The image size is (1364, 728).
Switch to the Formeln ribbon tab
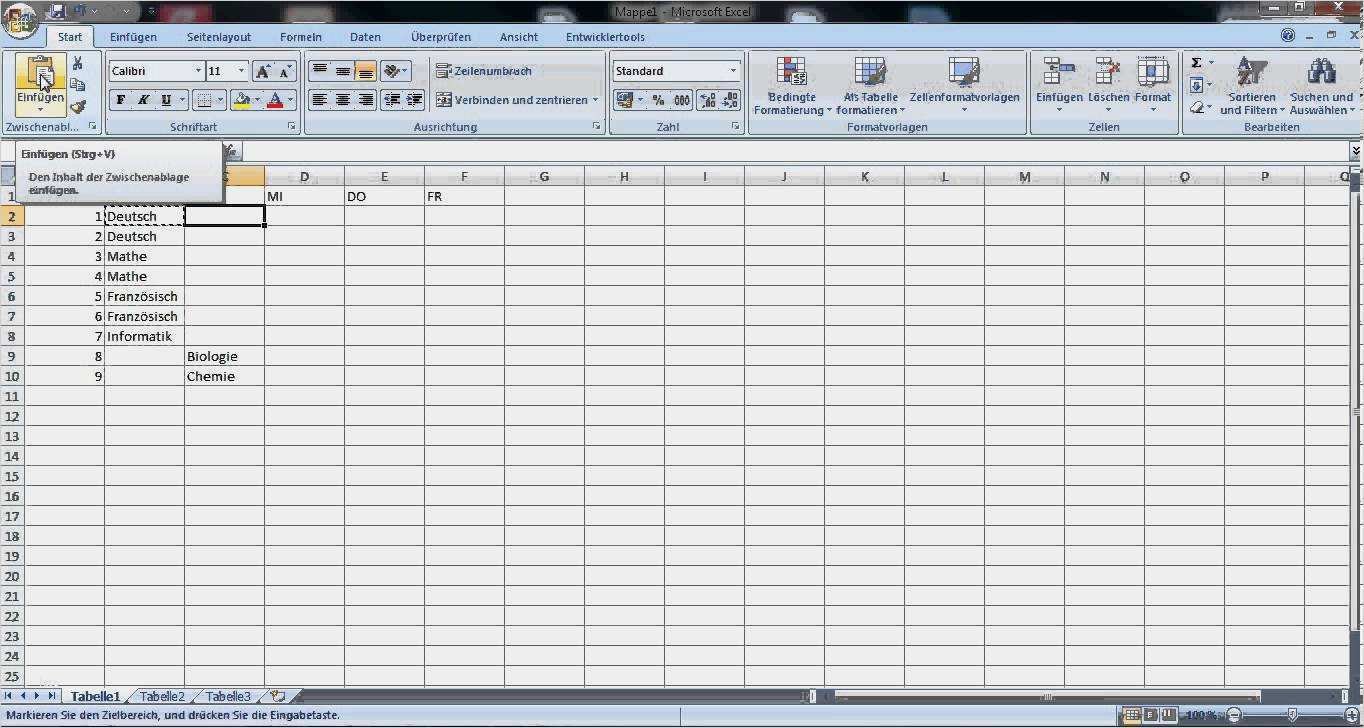click(x=300, y=37)
